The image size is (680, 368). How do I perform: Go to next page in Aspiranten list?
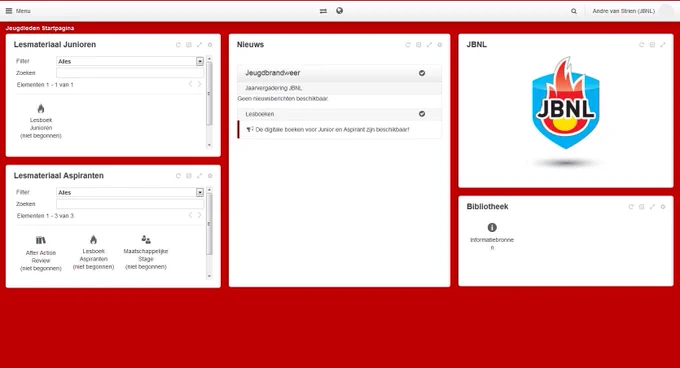click(199, 215)
